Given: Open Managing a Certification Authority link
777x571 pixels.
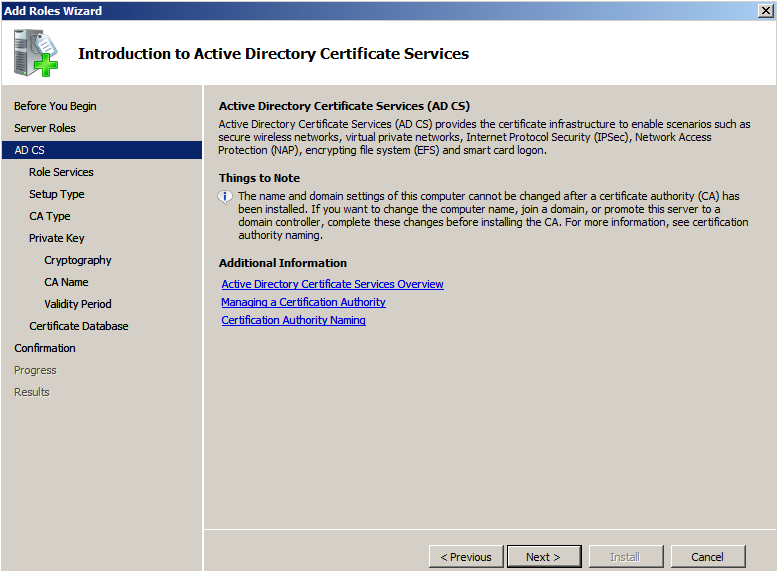Looking at the screenshot, I should (x=303, y=302).
